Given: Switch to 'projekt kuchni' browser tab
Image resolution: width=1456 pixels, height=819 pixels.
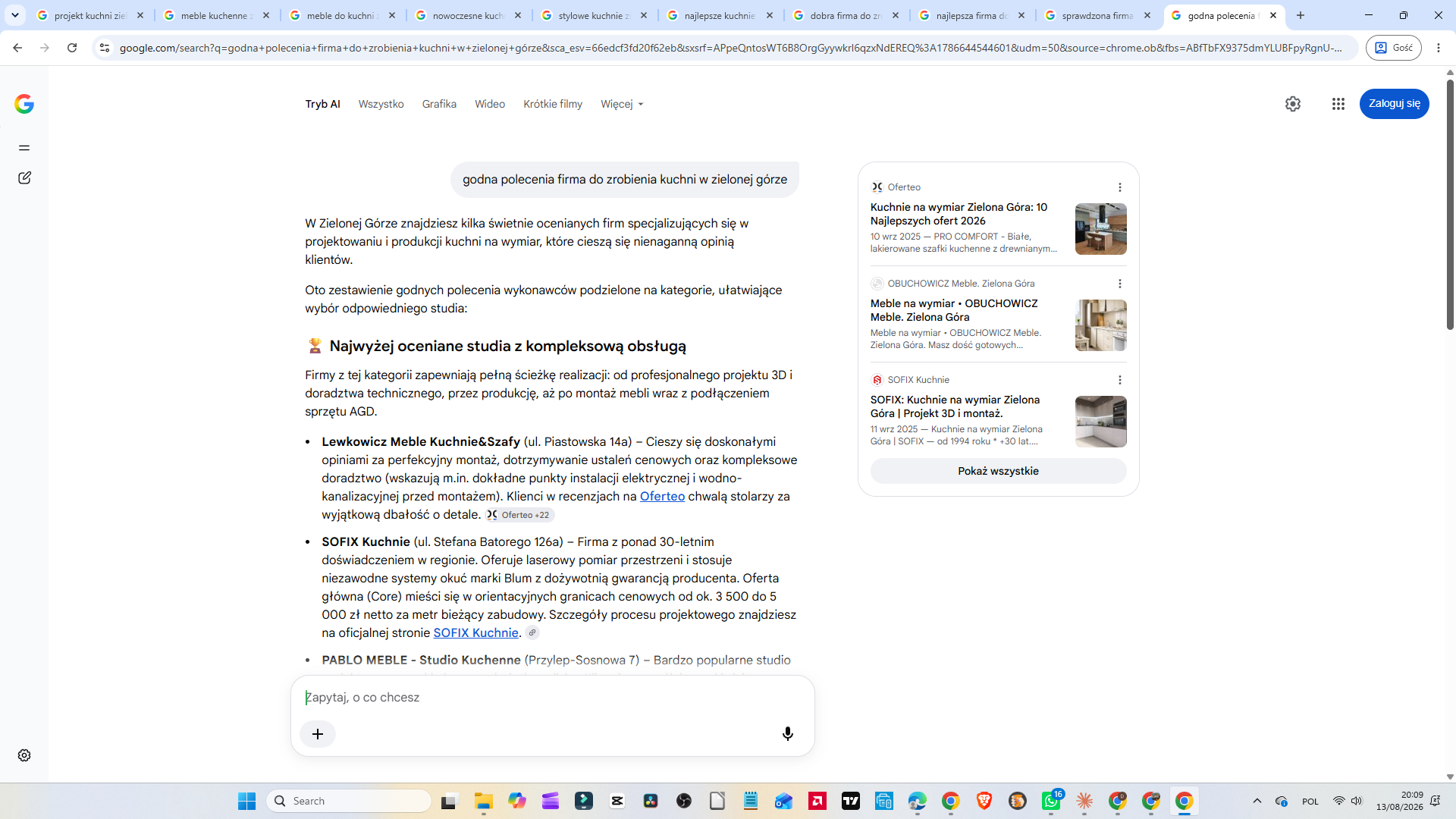Looking at the screenshot, I should [89, 15].
